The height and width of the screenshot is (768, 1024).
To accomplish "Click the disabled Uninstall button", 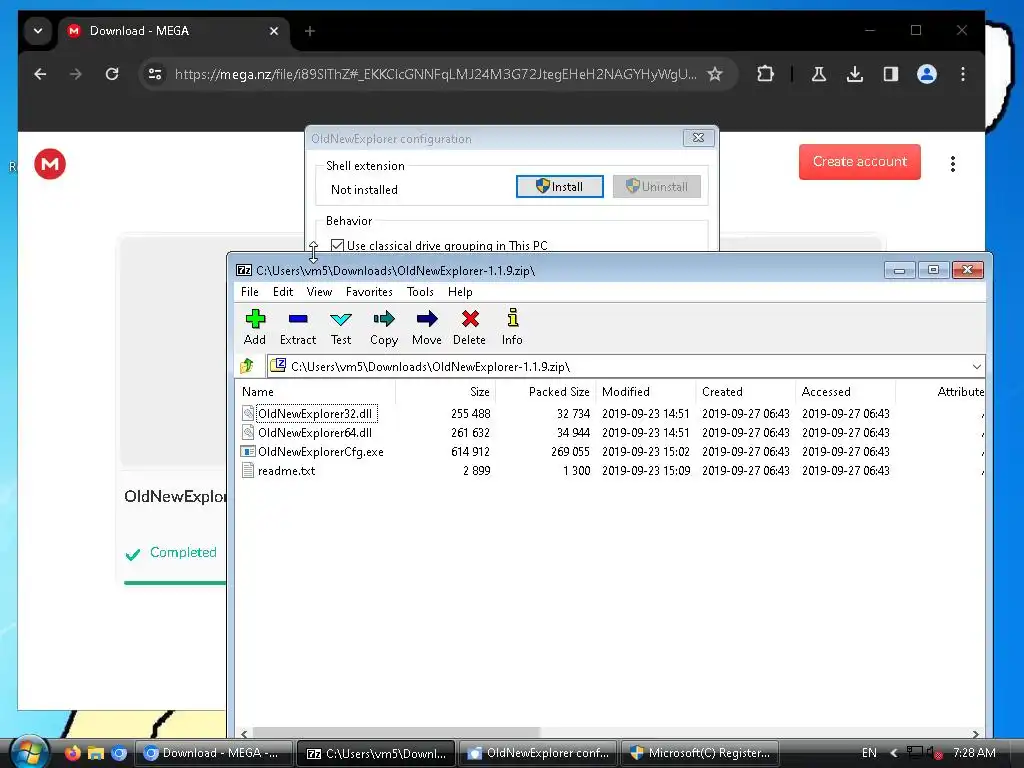I will pyautogui.click(x=656, y=187).
